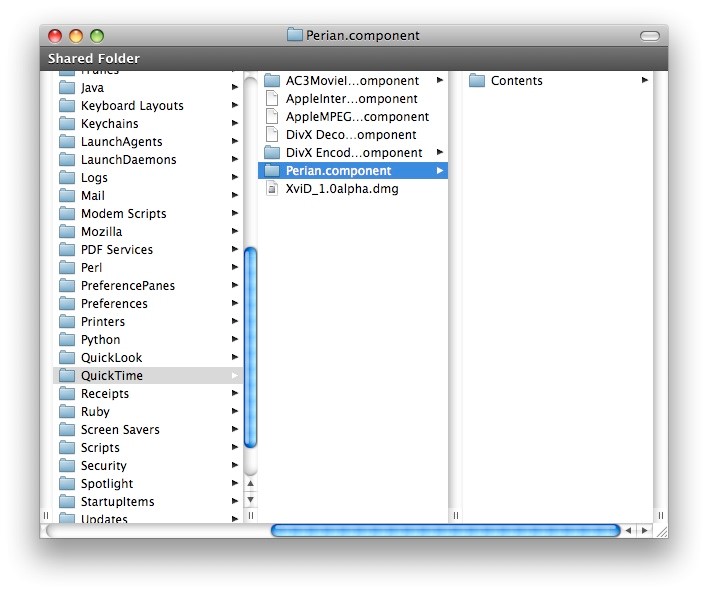Click the first column scroll down arrow
The height and width of the screenshot is (593, 708).
(x=251, y=500)
